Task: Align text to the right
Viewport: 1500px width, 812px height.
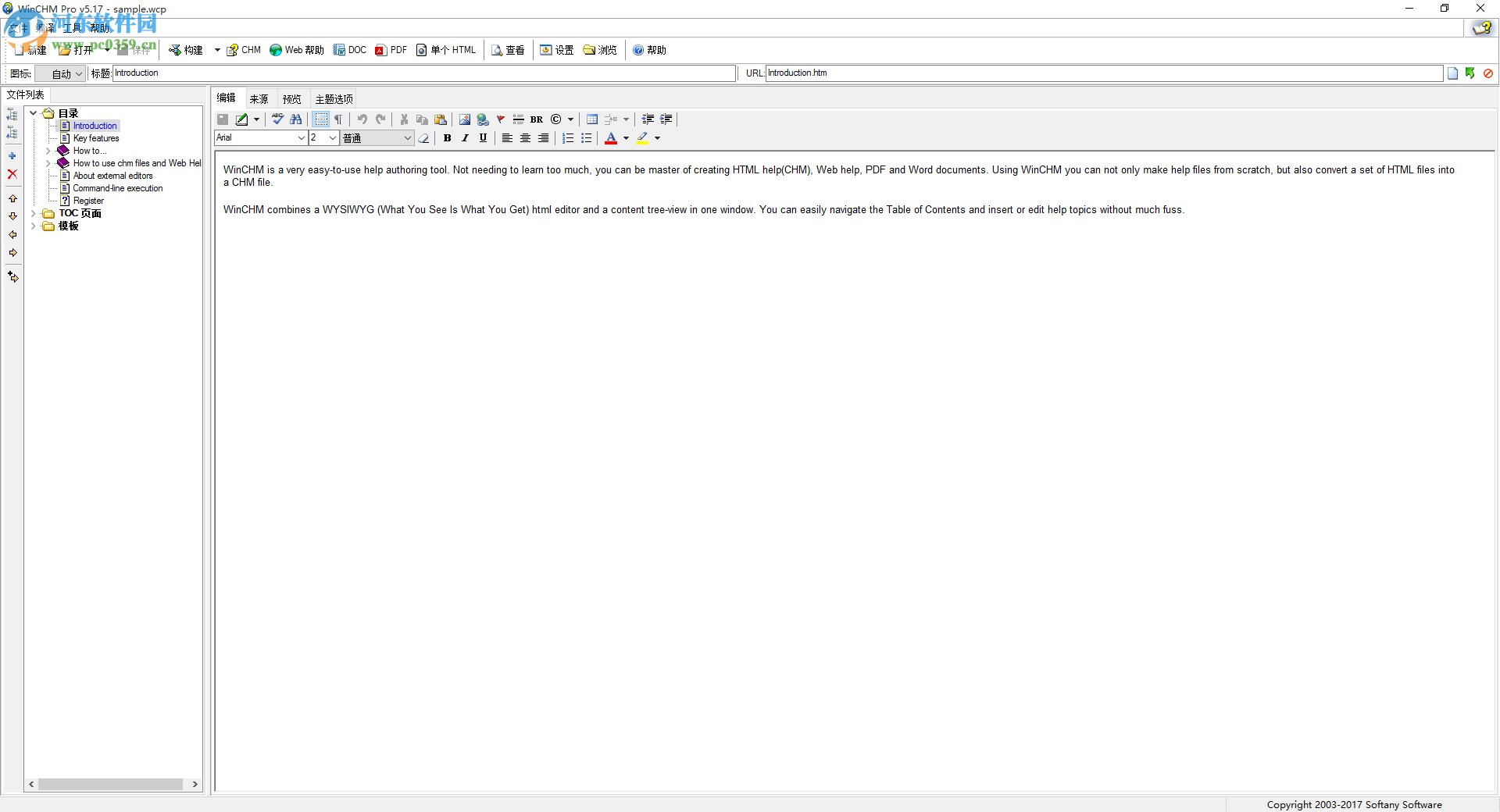Action: click(543, 138)
